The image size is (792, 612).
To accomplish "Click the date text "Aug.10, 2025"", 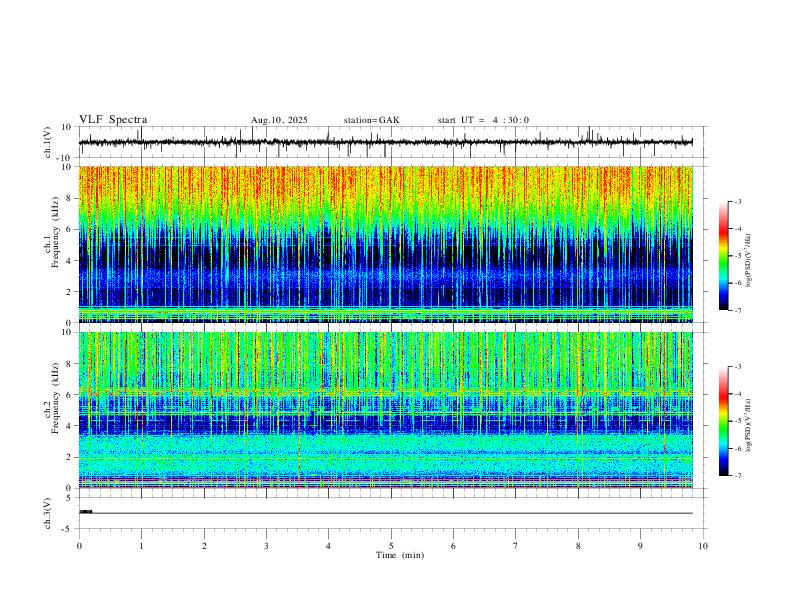I will click(279, 120).
